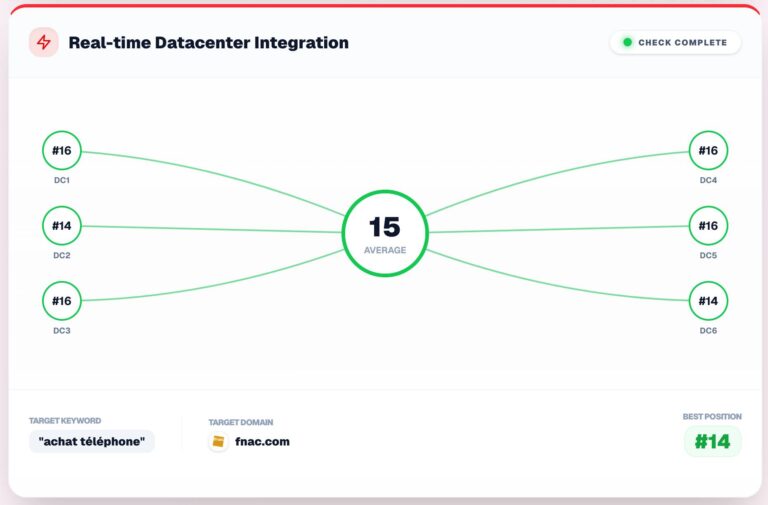Click the red lightning bolt icon
The image size is (768, 505).
(43, 43)
